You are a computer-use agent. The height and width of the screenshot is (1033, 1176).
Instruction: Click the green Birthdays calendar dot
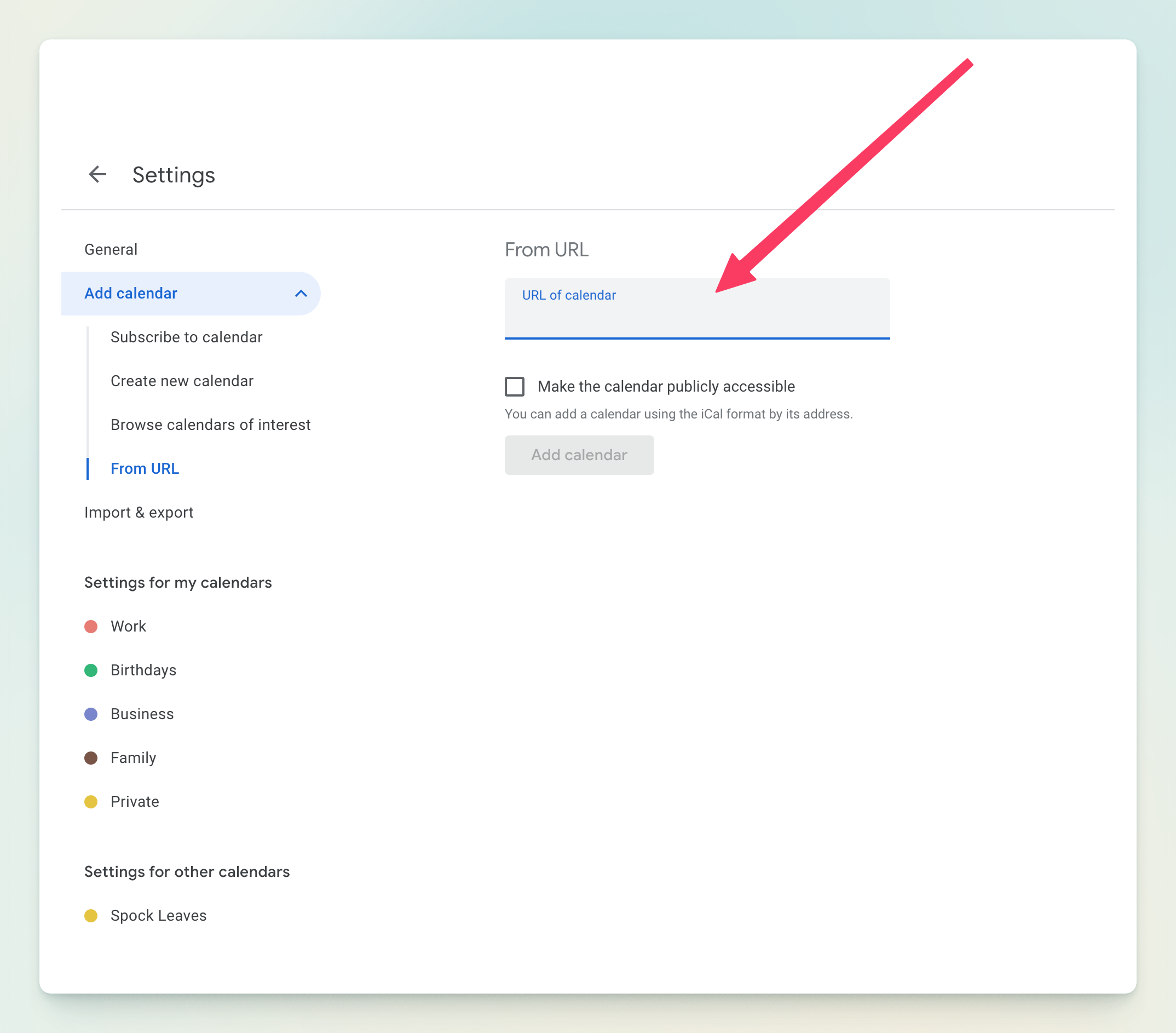click(91, 670)
